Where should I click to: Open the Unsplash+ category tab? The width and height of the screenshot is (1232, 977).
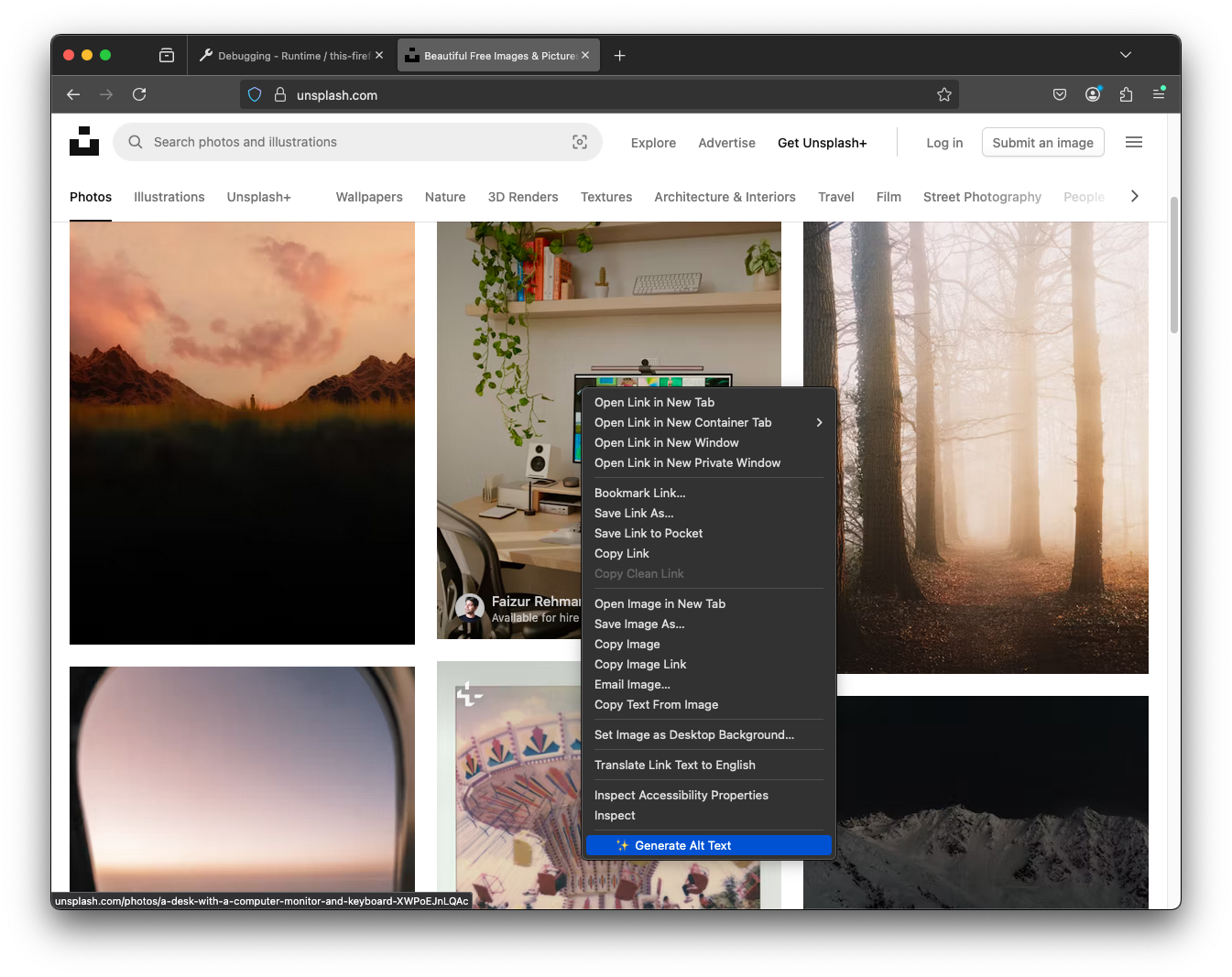click(259, 197)
